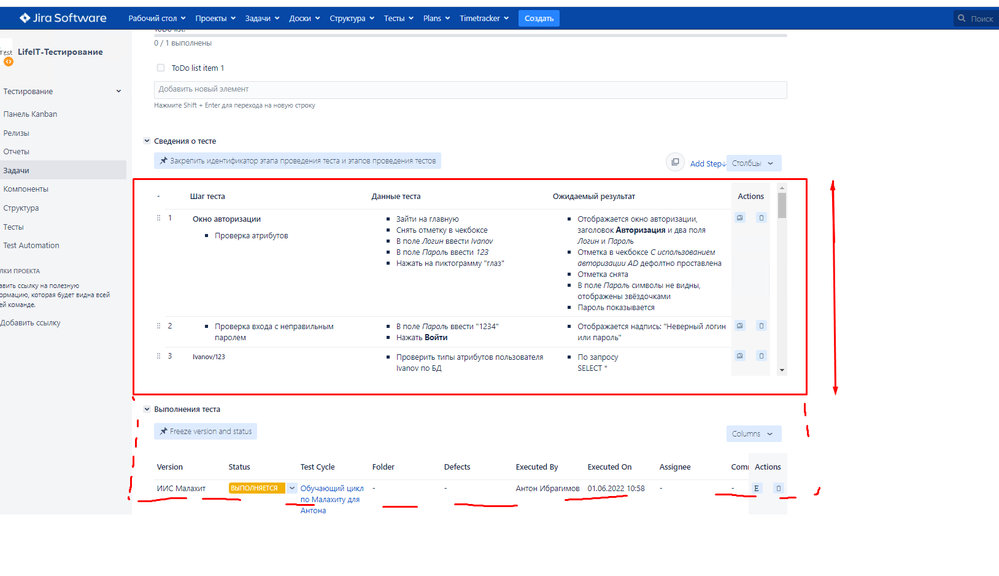Open the Тесты top menu

(398, 18)
